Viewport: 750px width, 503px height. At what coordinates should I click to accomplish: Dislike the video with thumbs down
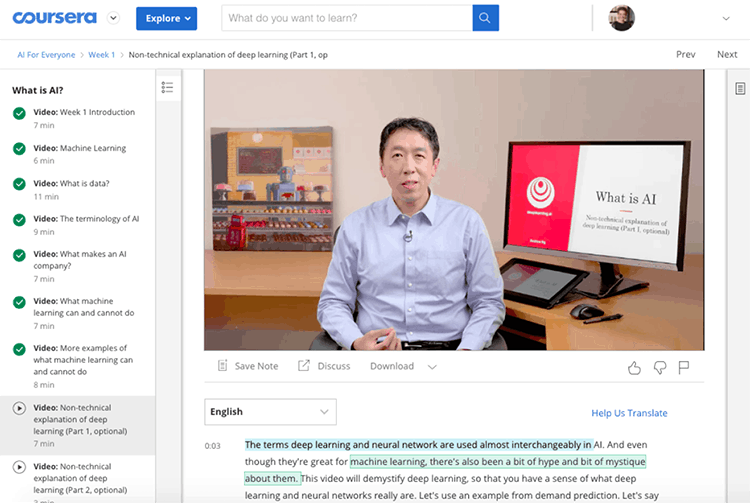click(660, 367)
